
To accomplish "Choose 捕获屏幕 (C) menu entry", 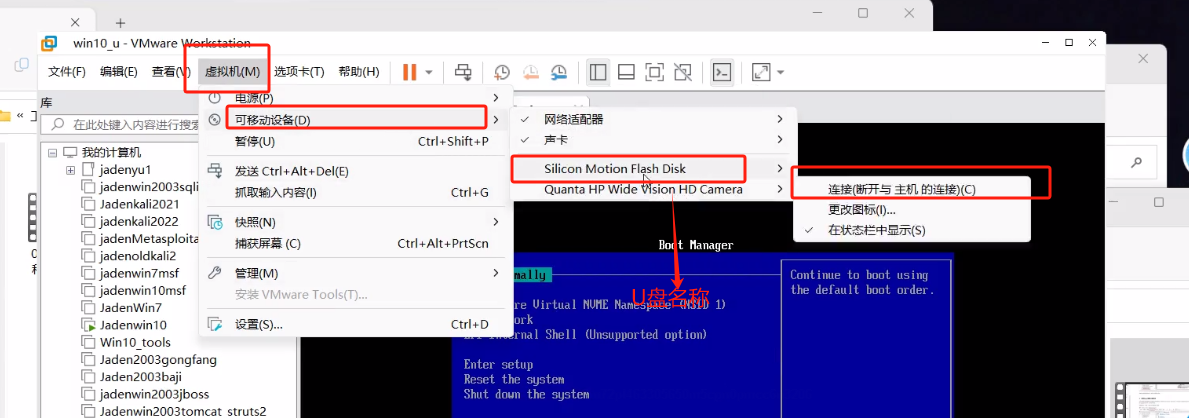I will pyautogui.click(x=356, y=244).
